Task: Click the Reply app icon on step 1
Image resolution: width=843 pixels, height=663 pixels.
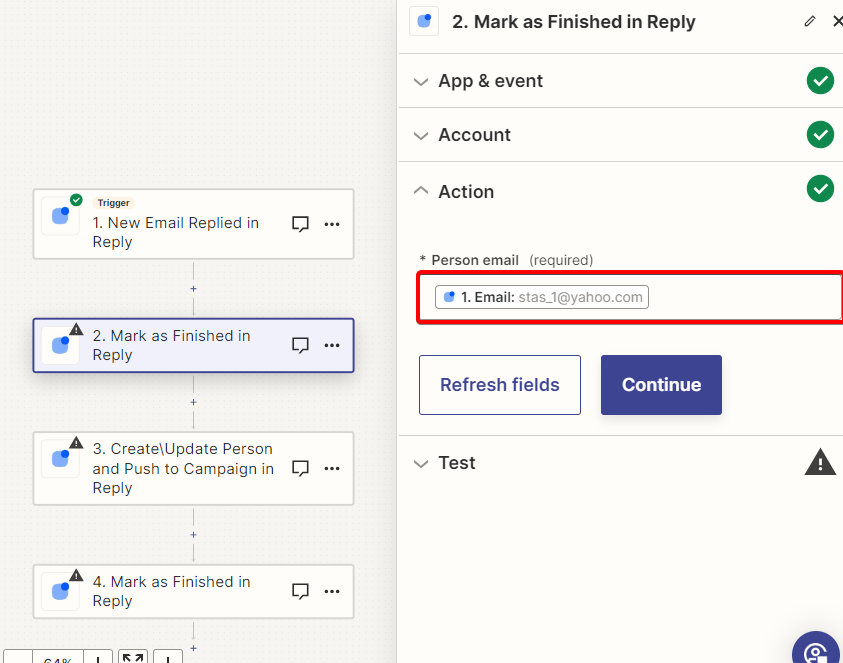Action: pos(60,216)
